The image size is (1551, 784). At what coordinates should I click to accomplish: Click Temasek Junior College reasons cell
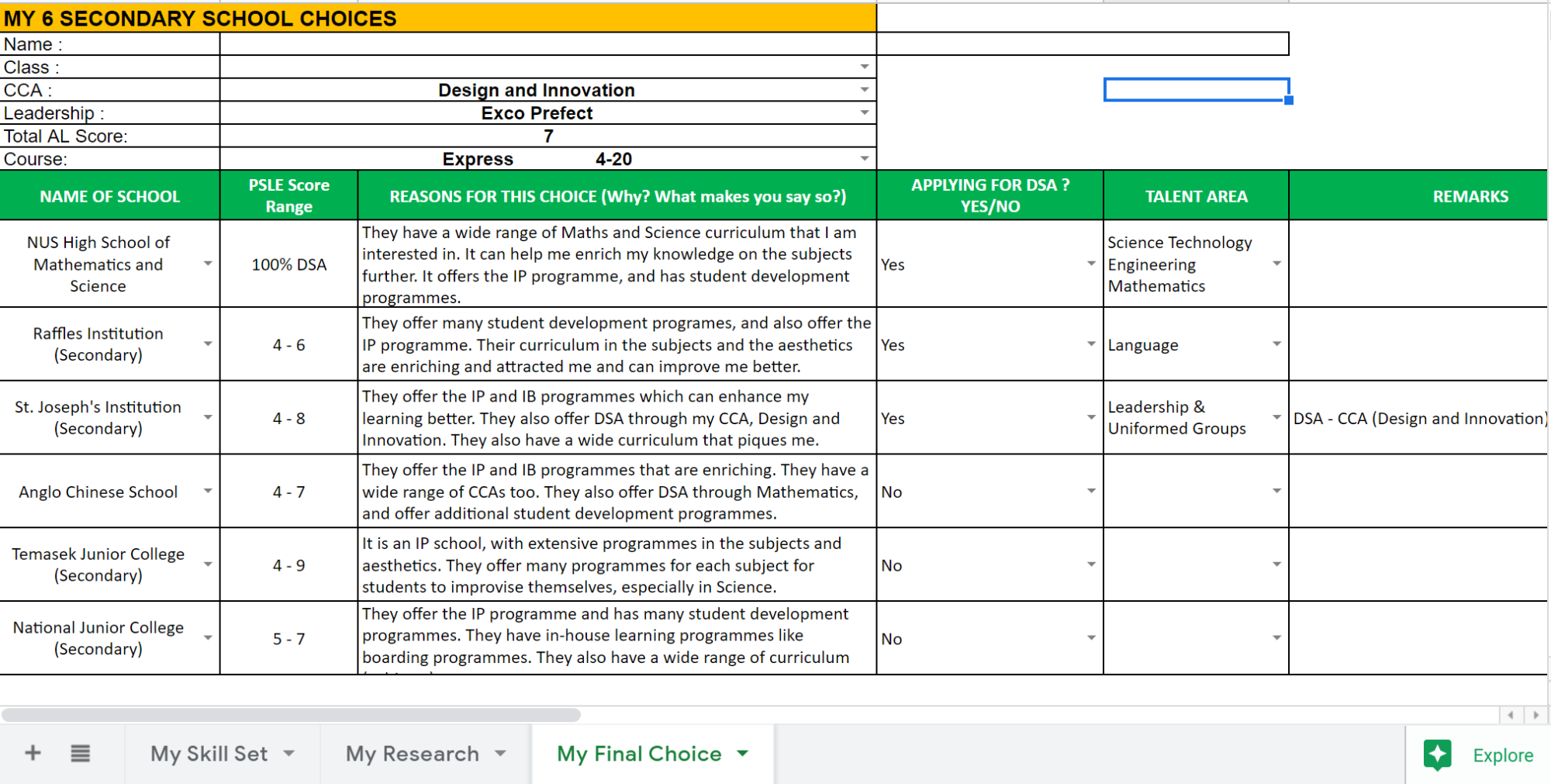[x=617, y=565]
